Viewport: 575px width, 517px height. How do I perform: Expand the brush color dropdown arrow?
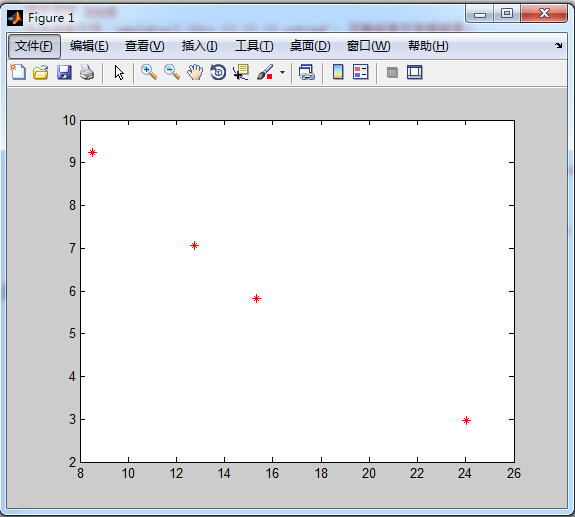coord(282,73)
